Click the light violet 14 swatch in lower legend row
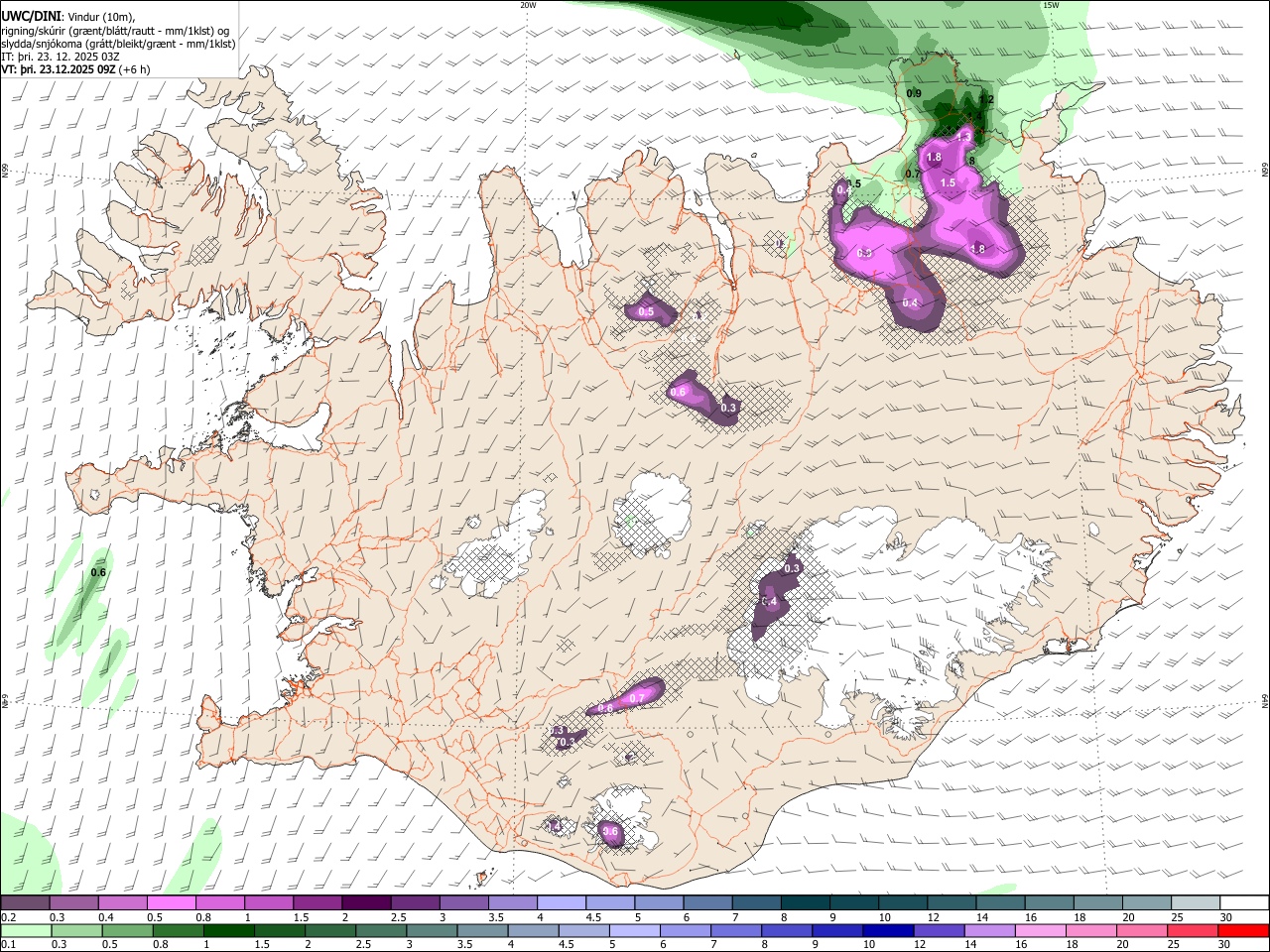Viewport: 1270px width, 952px height. coord(990,931)
